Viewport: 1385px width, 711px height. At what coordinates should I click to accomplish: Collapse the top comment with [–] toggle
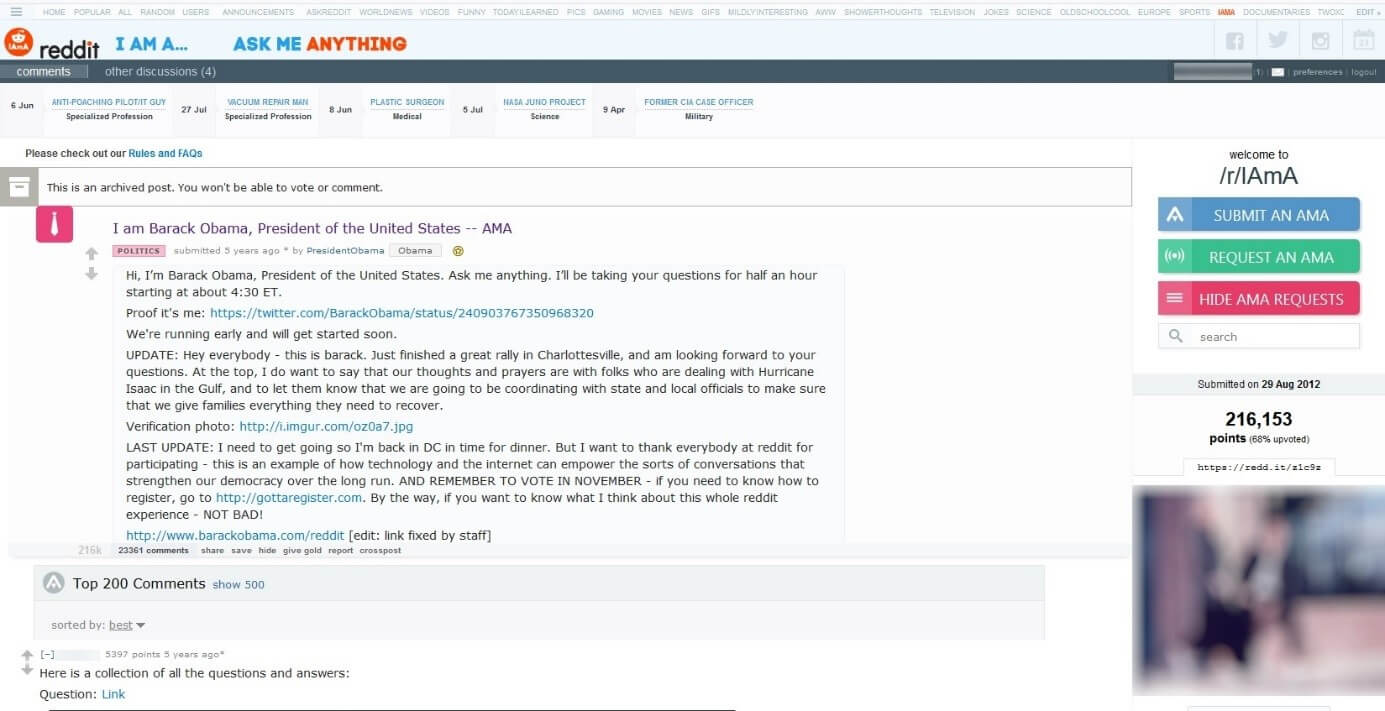click(x=47, y=654)
